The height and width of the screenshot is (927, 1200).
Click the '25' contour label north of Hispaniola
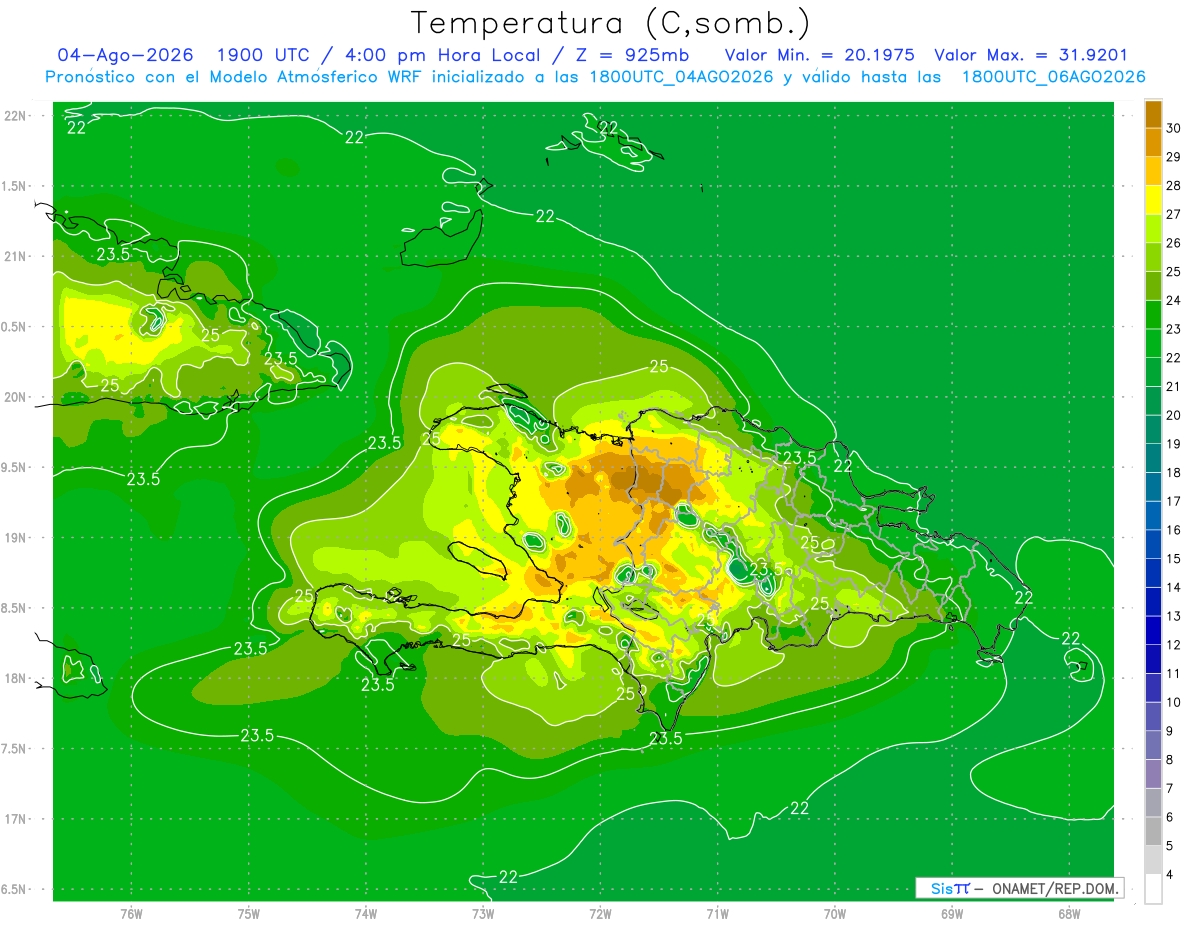(659, 367)
